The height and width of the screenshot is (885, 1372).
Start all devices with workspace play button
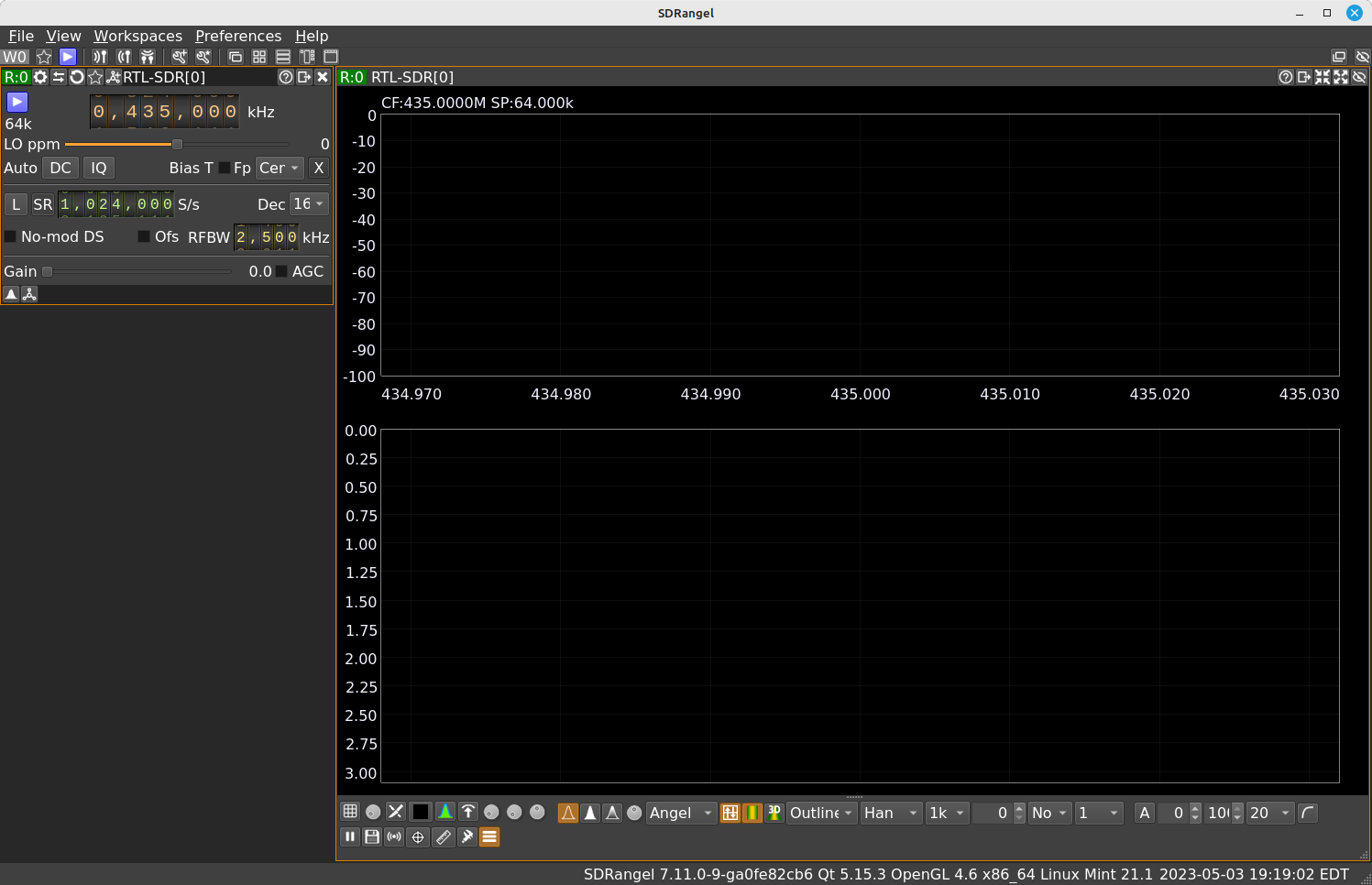[x=67, y=57]
